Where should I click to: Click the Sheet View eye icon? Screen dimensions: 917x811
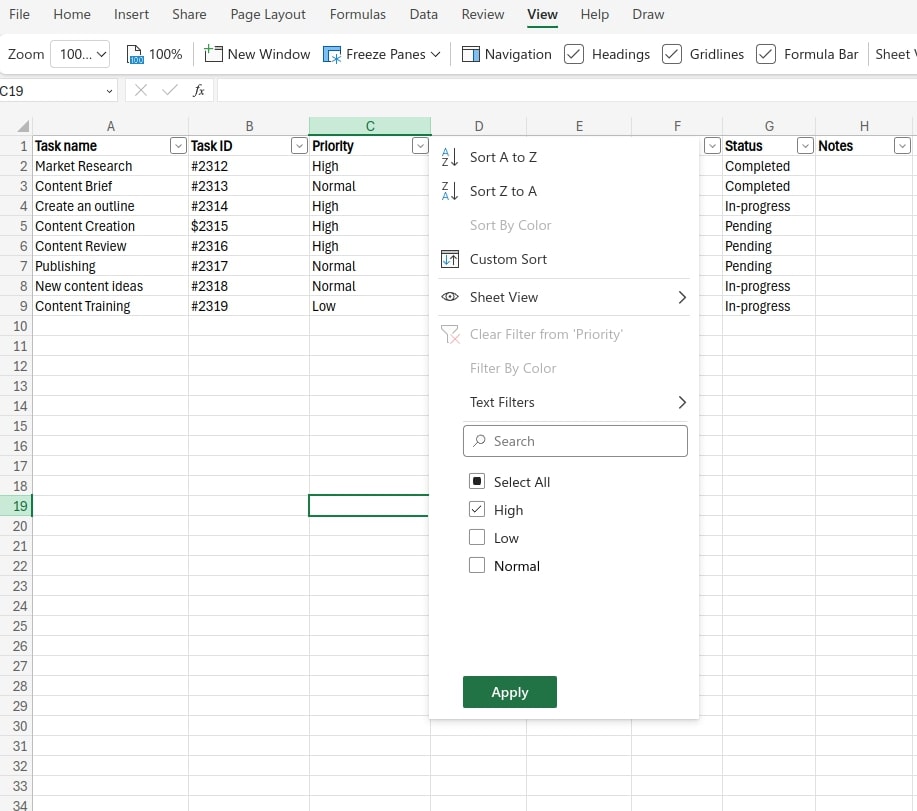pyautogui.click(x=450, y=297)
